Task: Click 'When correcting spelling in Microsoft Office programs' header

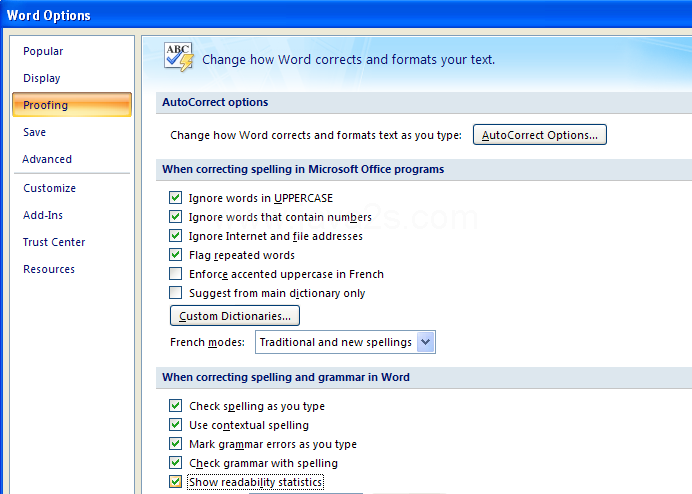Action: [x=424, y=170]
